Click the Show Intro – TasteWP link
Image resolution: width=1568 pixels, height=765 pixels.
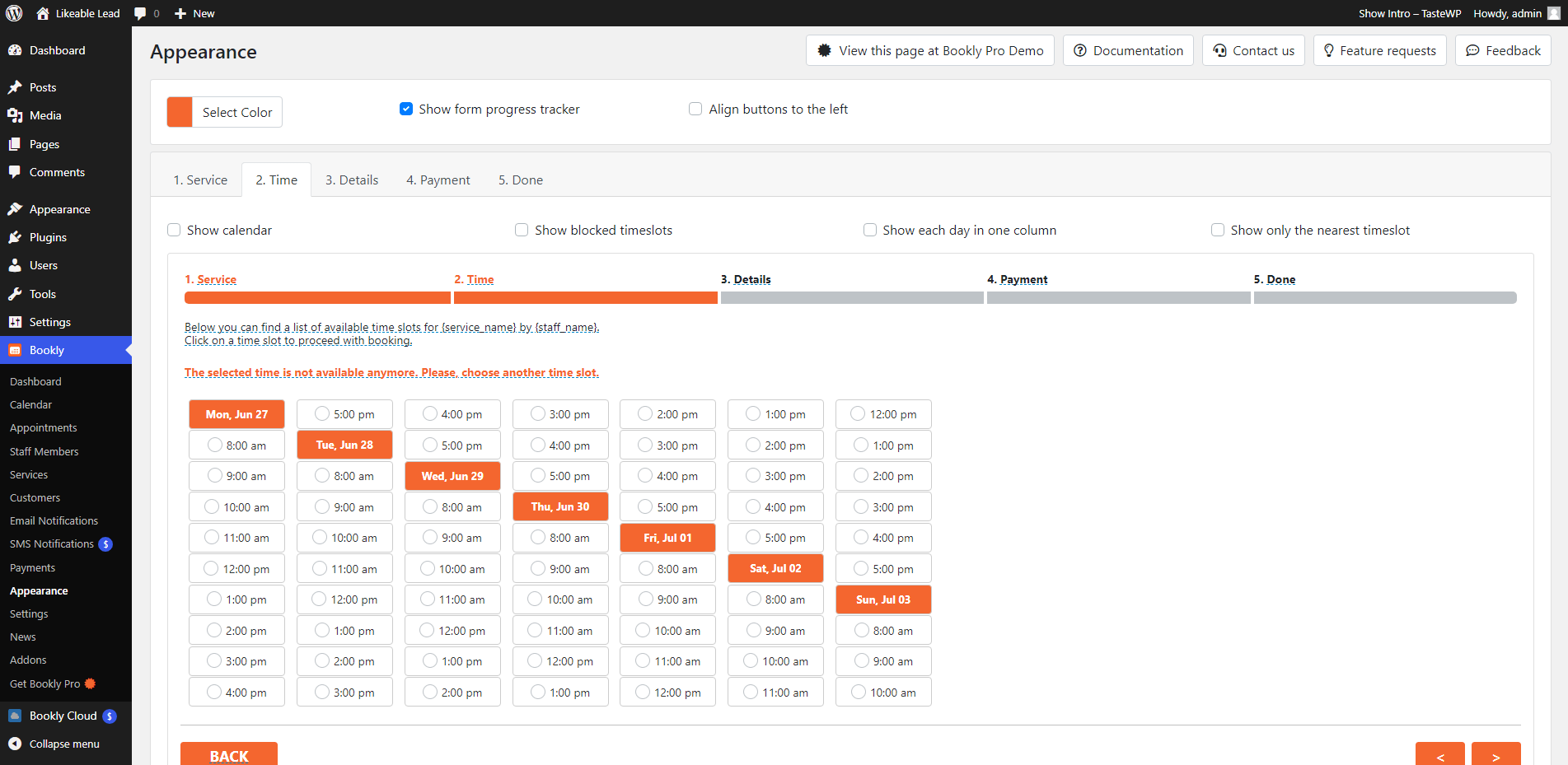(1410, 13)
